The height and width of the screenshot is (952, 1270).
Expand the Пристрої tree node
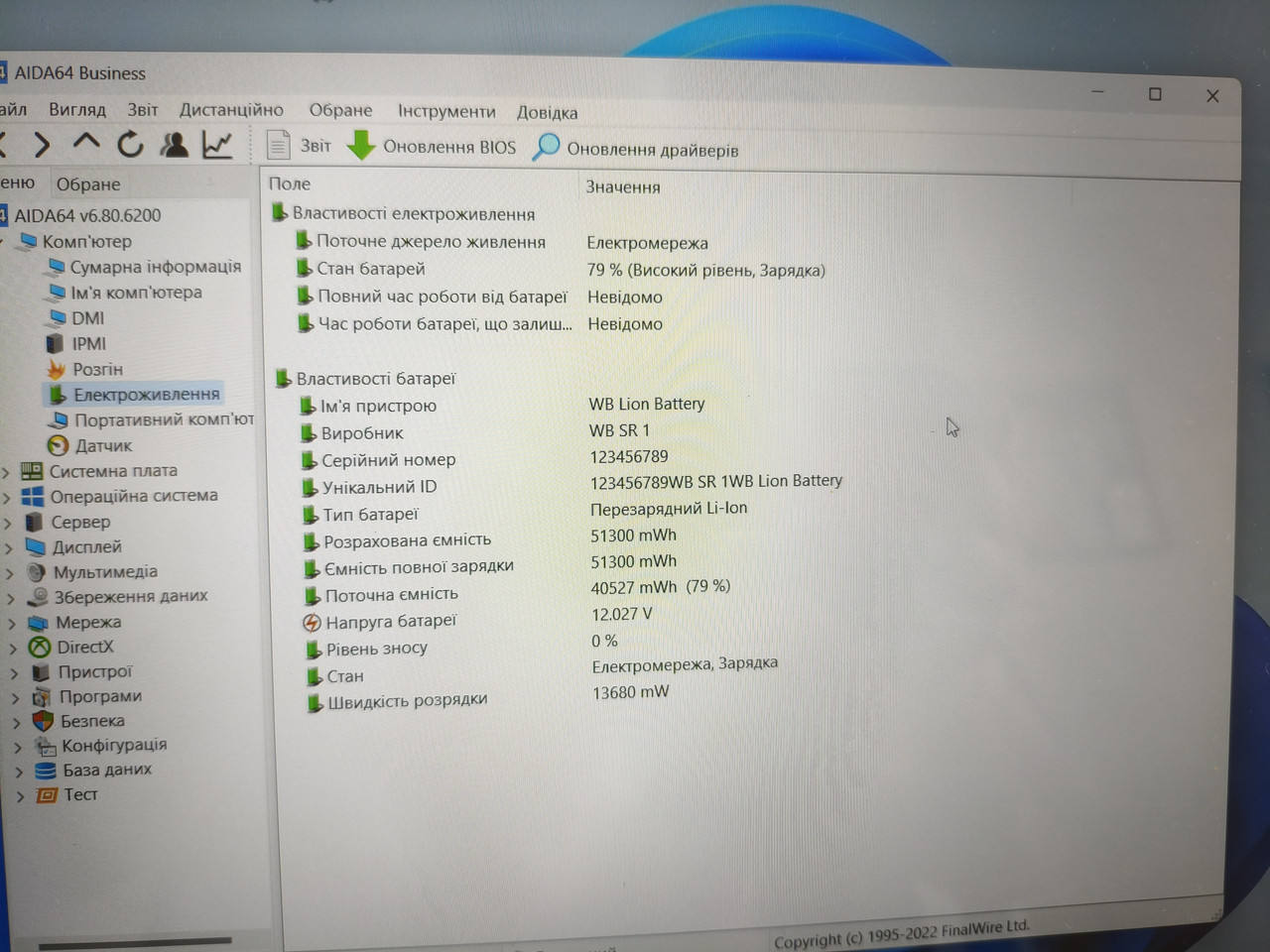[15, 673]
